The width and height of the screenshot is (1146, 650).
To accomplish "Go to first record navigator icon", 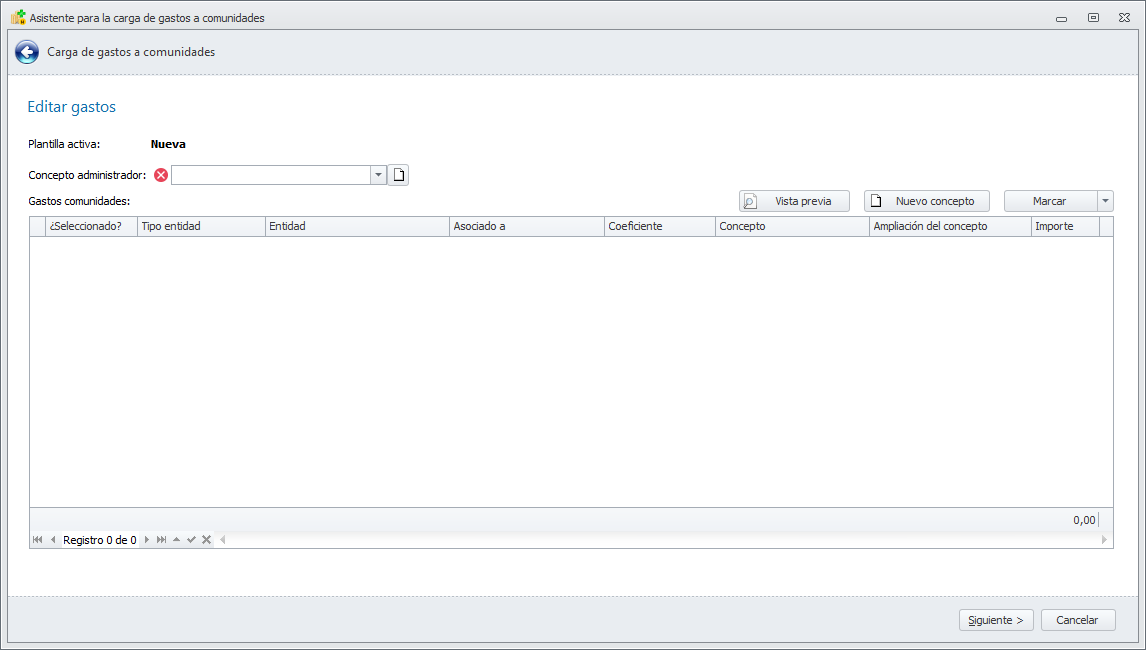I will [x=37, y=540].
